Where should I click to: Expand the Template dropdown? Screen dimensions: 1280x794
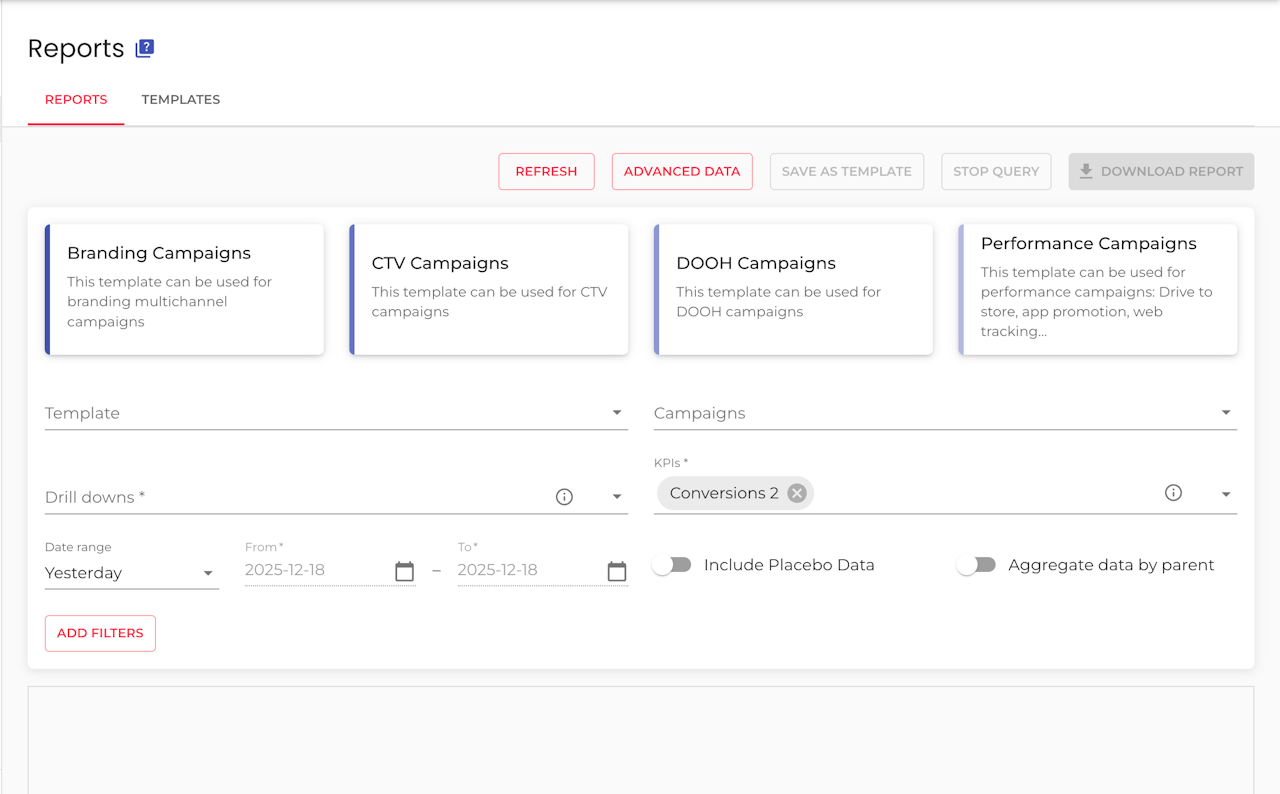(617, 413)
